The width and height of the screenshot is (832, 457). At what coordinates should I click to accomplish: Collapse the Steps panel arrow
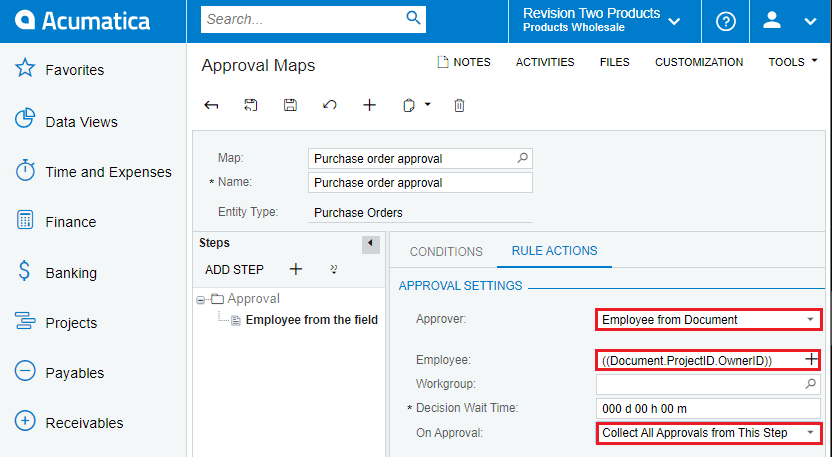click(371, 244)
